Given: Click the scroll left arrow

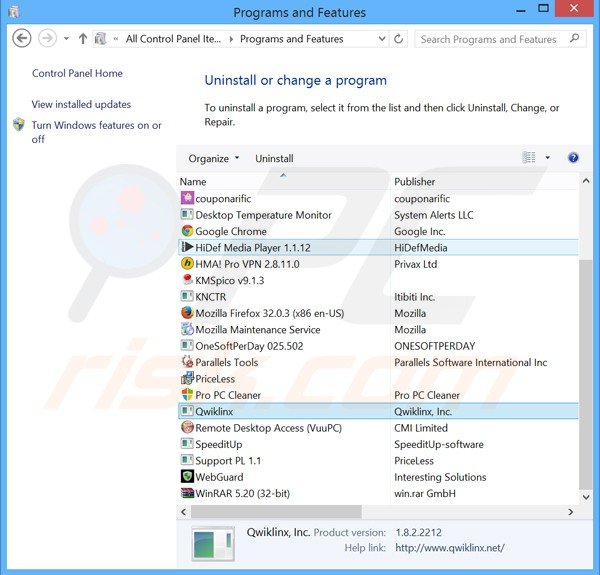Looking at the screenshot, I should [x=184, y=512].
